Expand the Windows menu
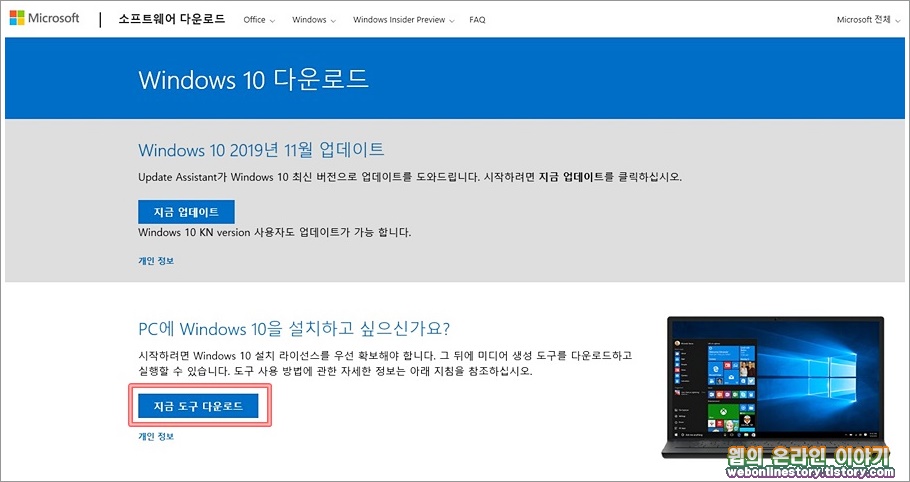This screenshot has height=482, width=910. pyautogui.click(x=314, y=20)
